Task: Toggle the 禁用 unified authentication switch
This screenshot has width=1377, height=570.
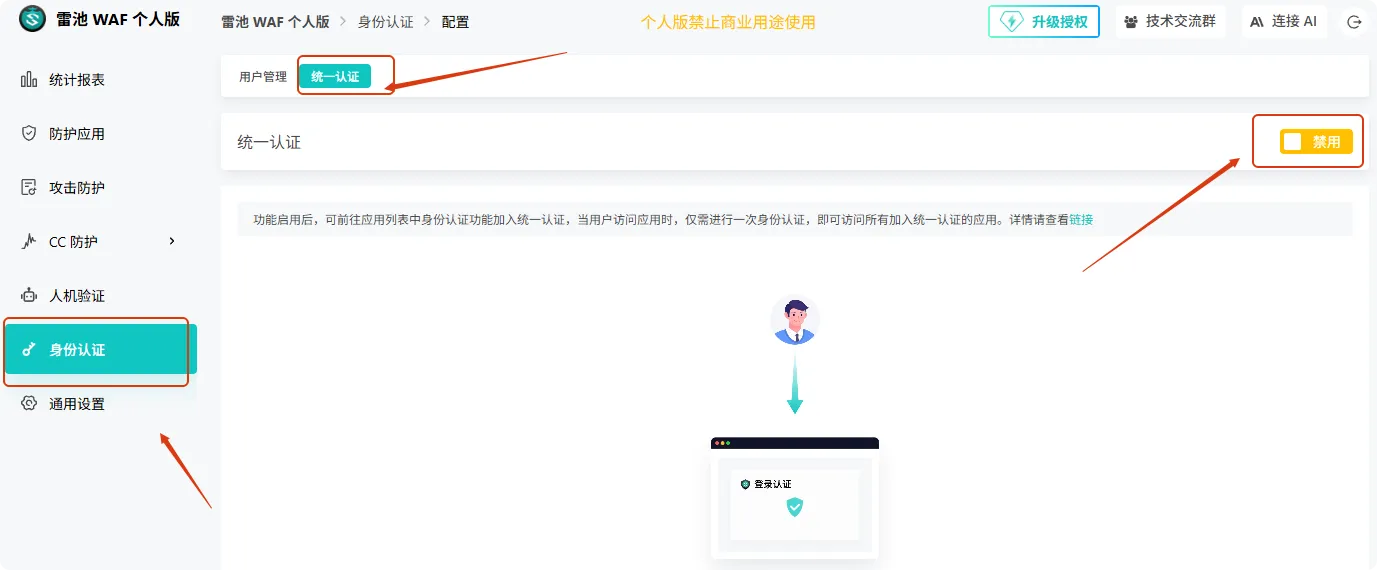Action: (x=1316, y=142)
